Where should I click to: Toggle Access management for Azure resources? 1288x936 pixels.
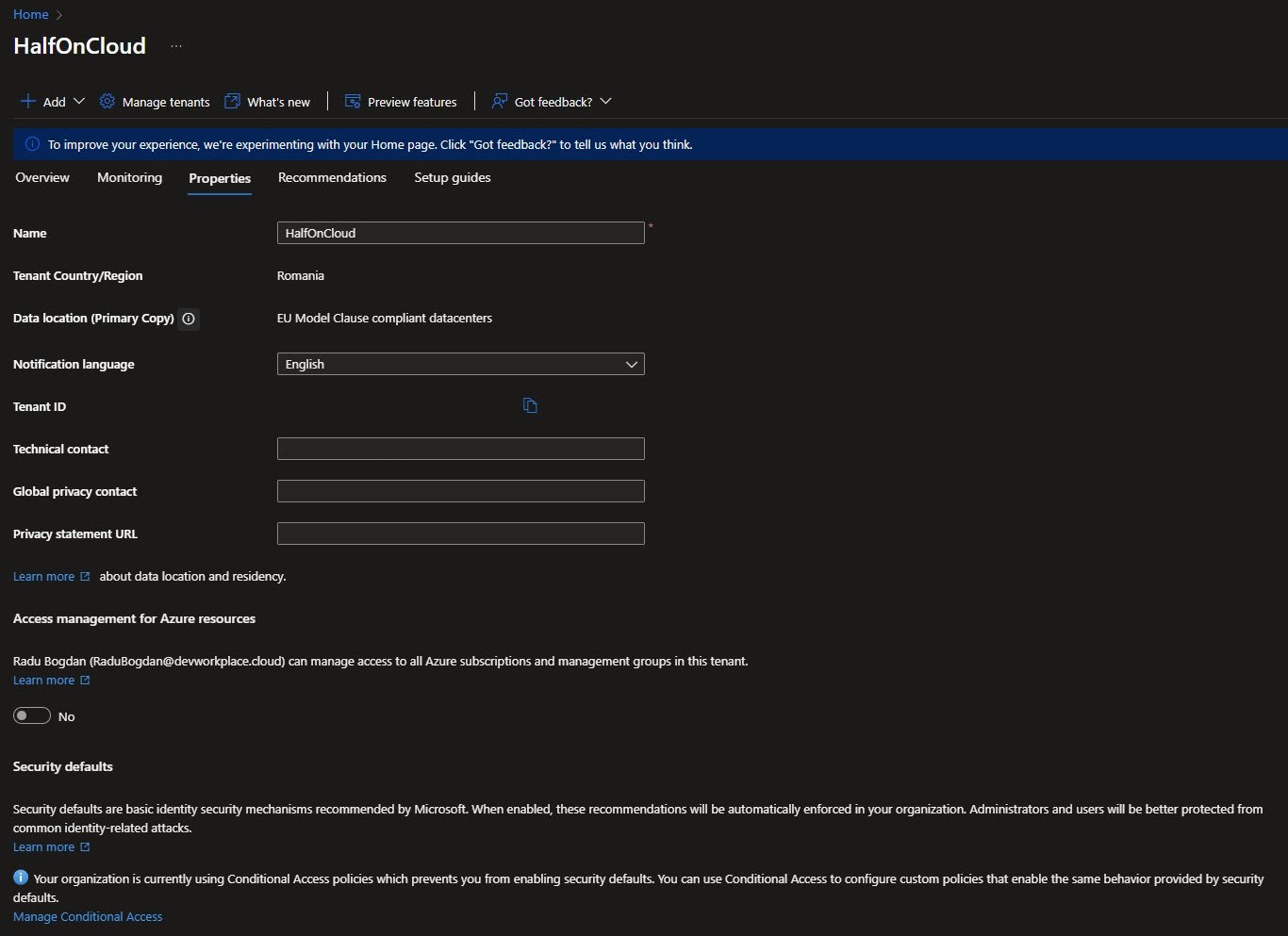tap(32, 716)
